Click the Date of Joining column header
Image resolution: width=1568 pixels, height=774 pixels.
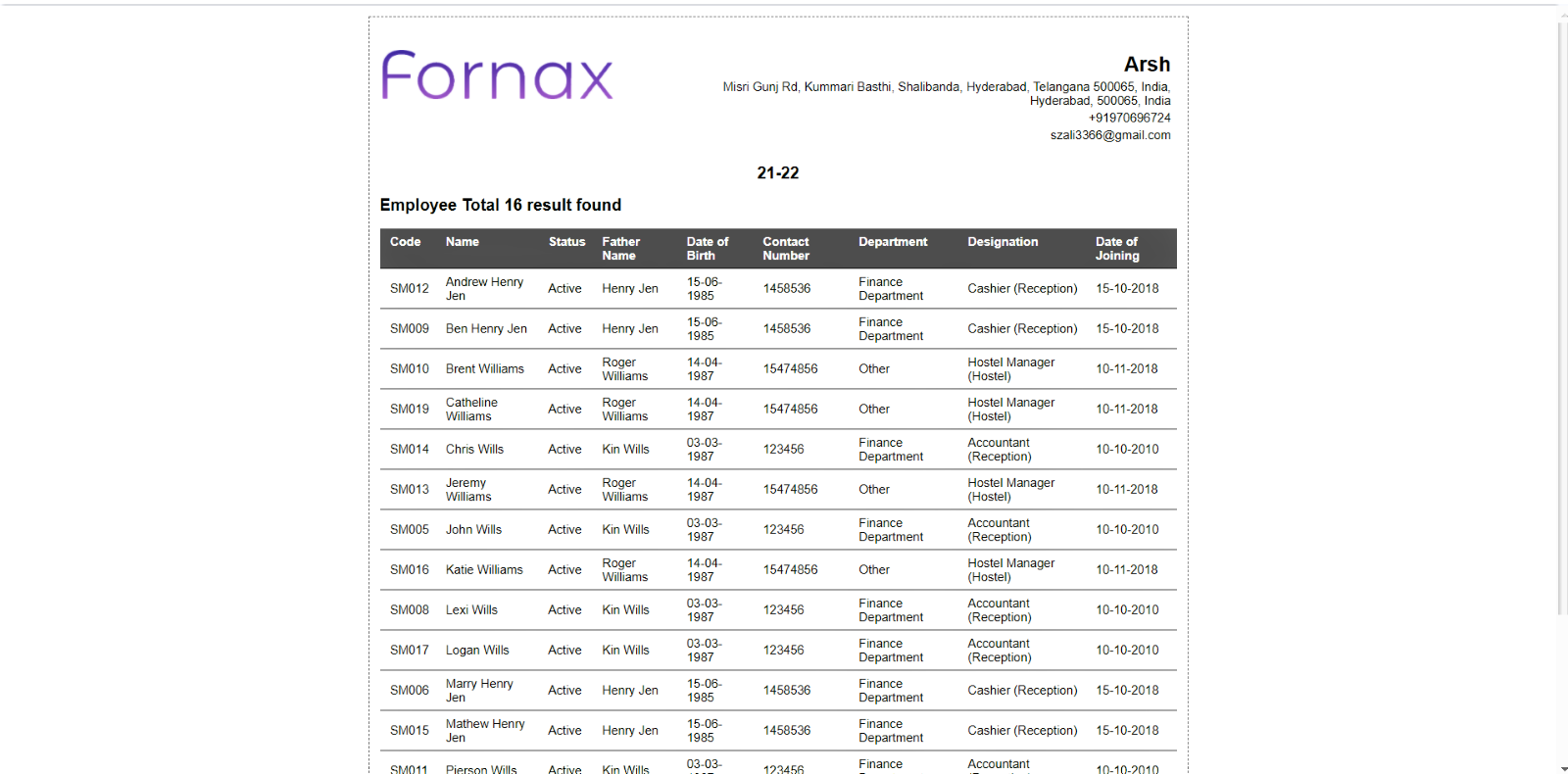1117,249
